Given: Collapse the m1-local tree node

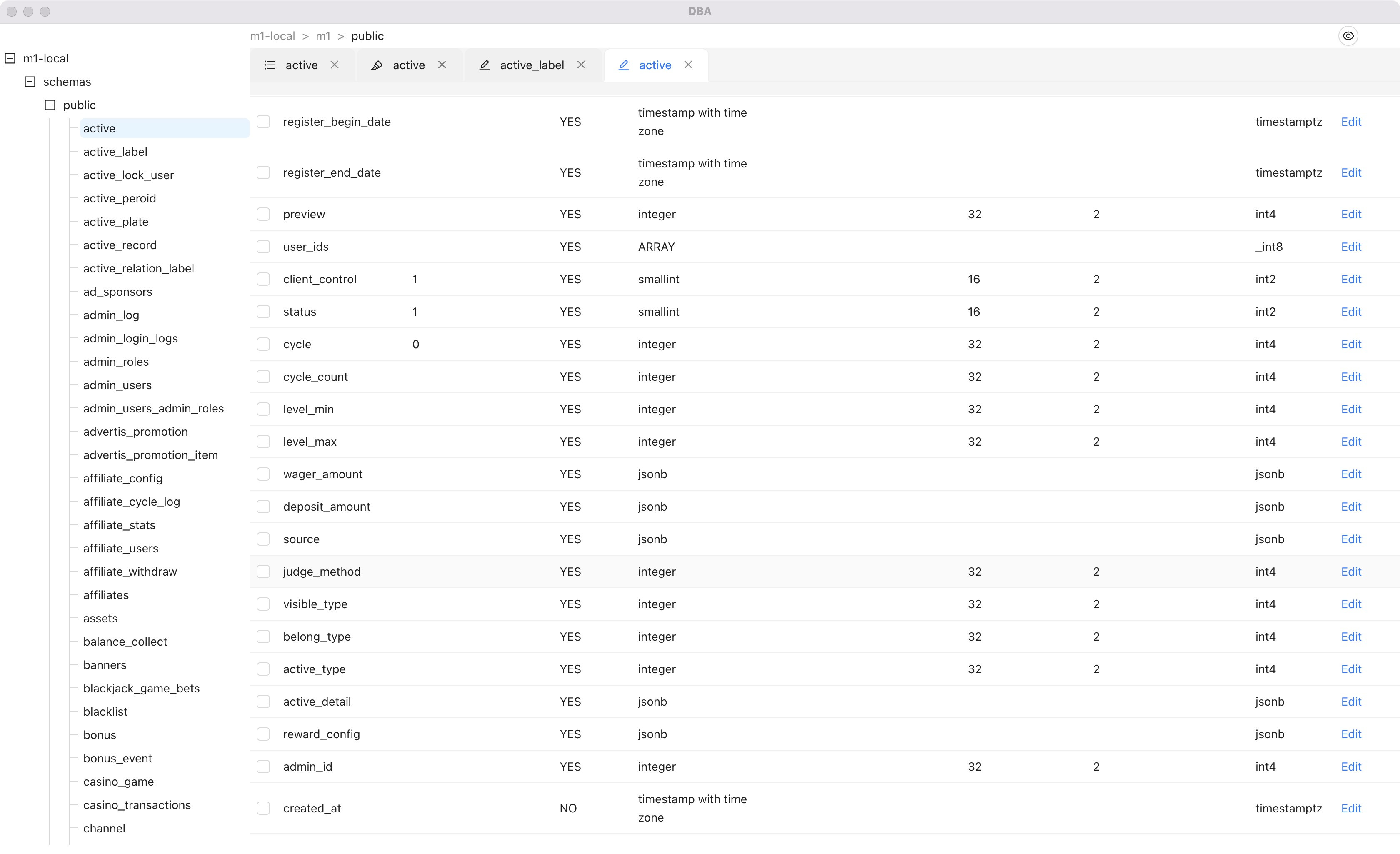Looking at the screenshot, I should point(10,58).
